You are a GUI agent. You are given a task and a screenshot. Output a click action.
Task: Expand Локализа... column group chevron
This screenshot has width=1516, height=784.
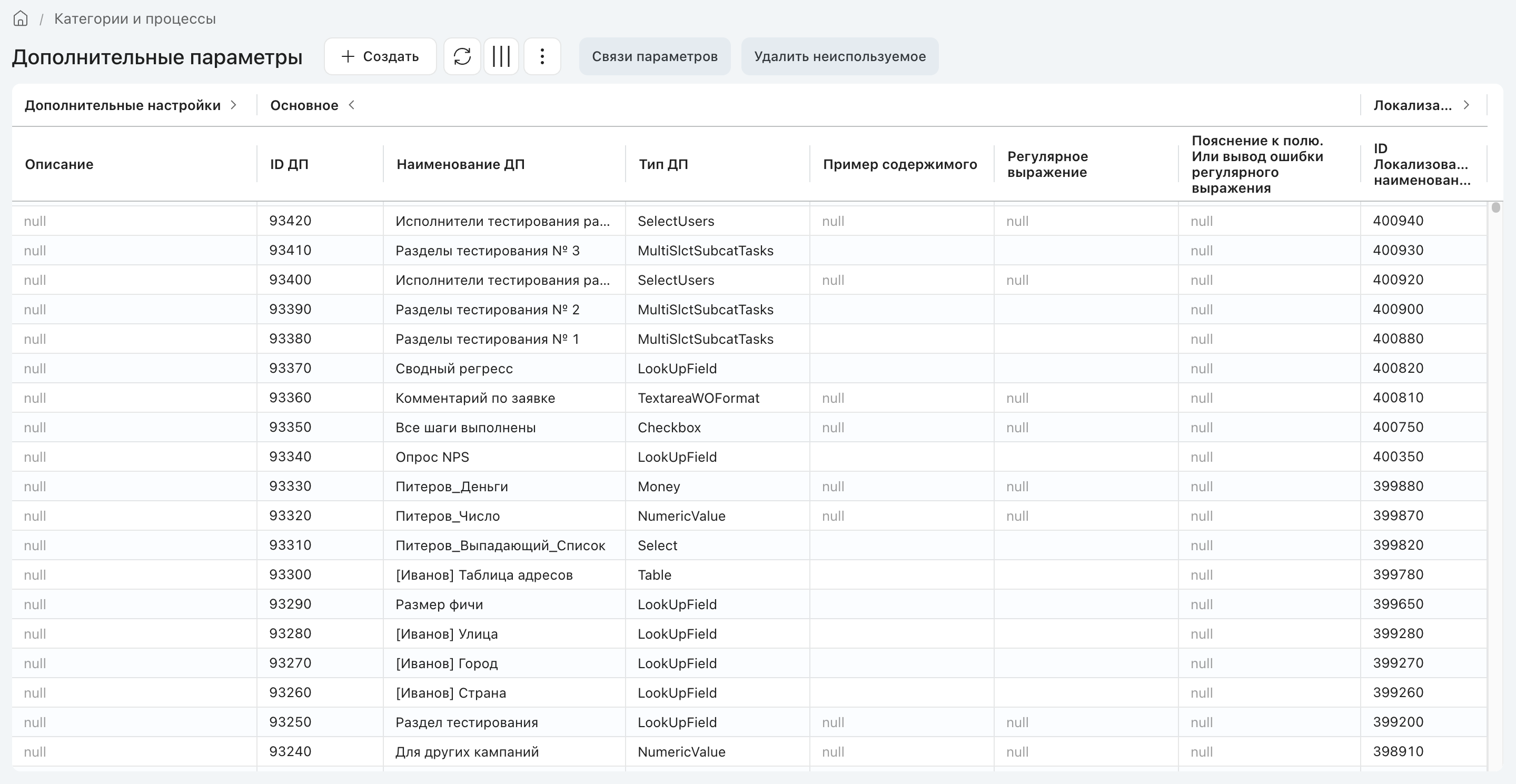pos(1466,105)
